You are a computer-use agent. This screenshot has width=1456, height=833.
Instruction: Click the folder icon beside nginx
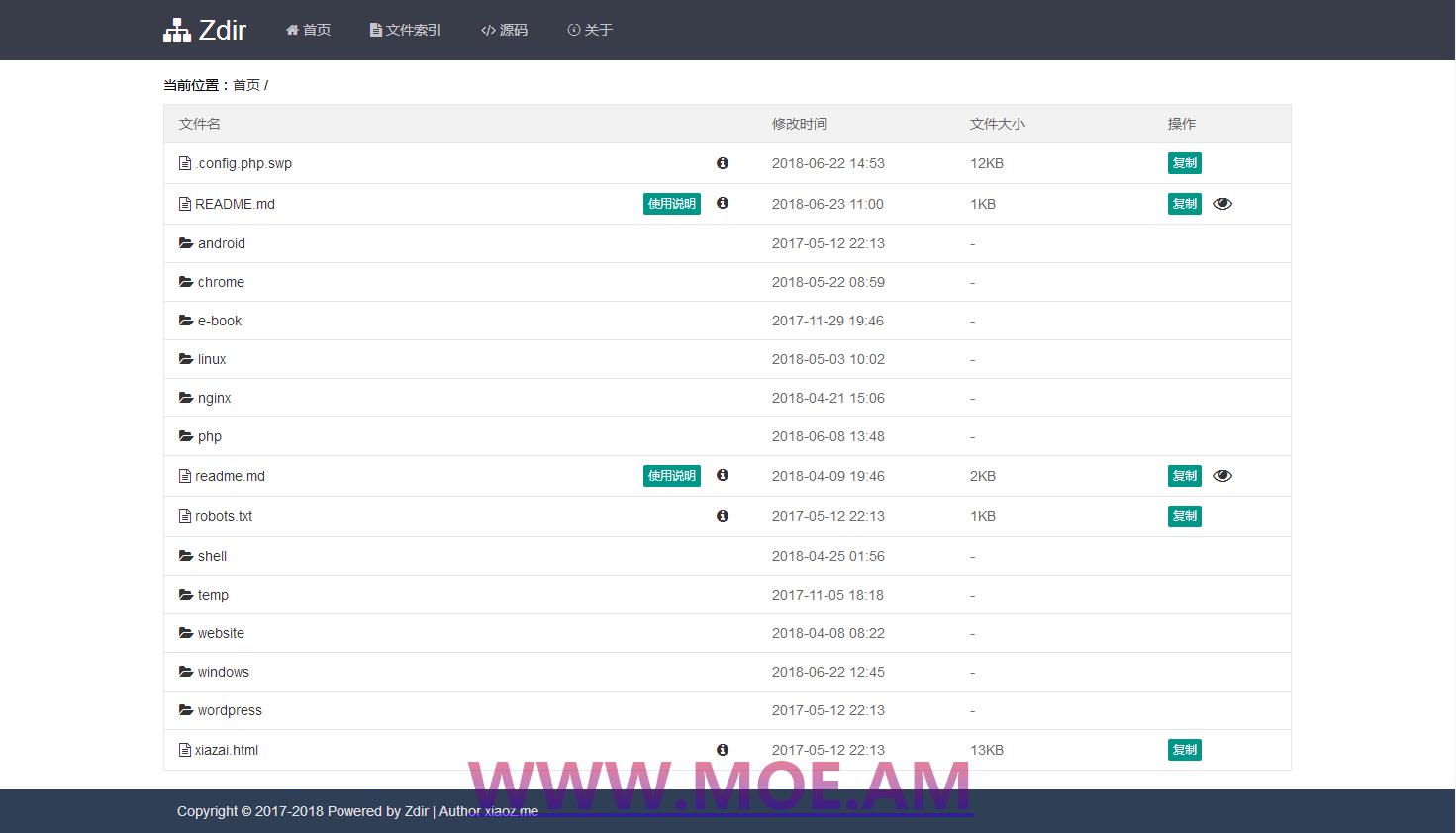[x=186, y=398]
